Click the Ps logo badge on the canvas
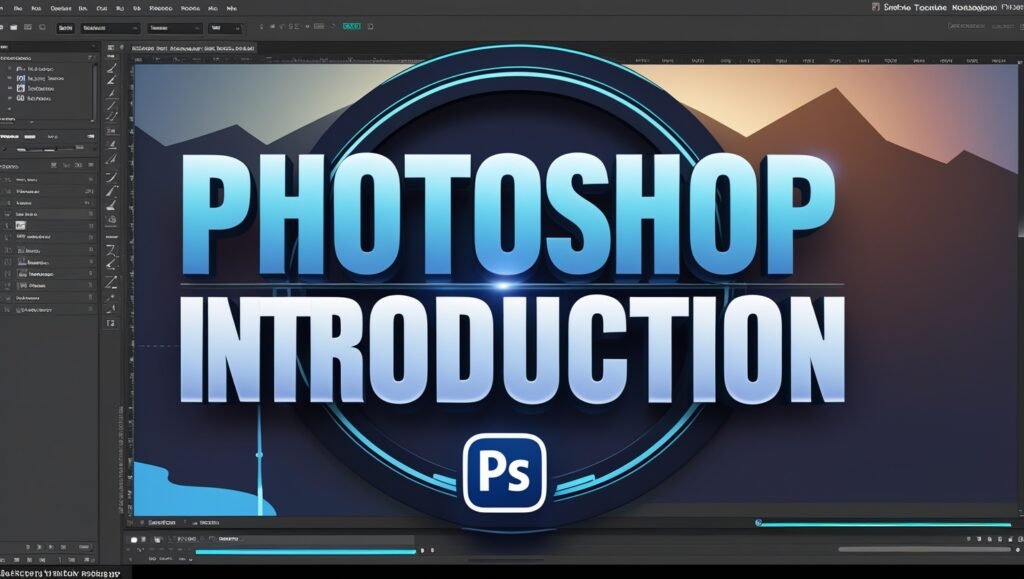 coord(504,473)
